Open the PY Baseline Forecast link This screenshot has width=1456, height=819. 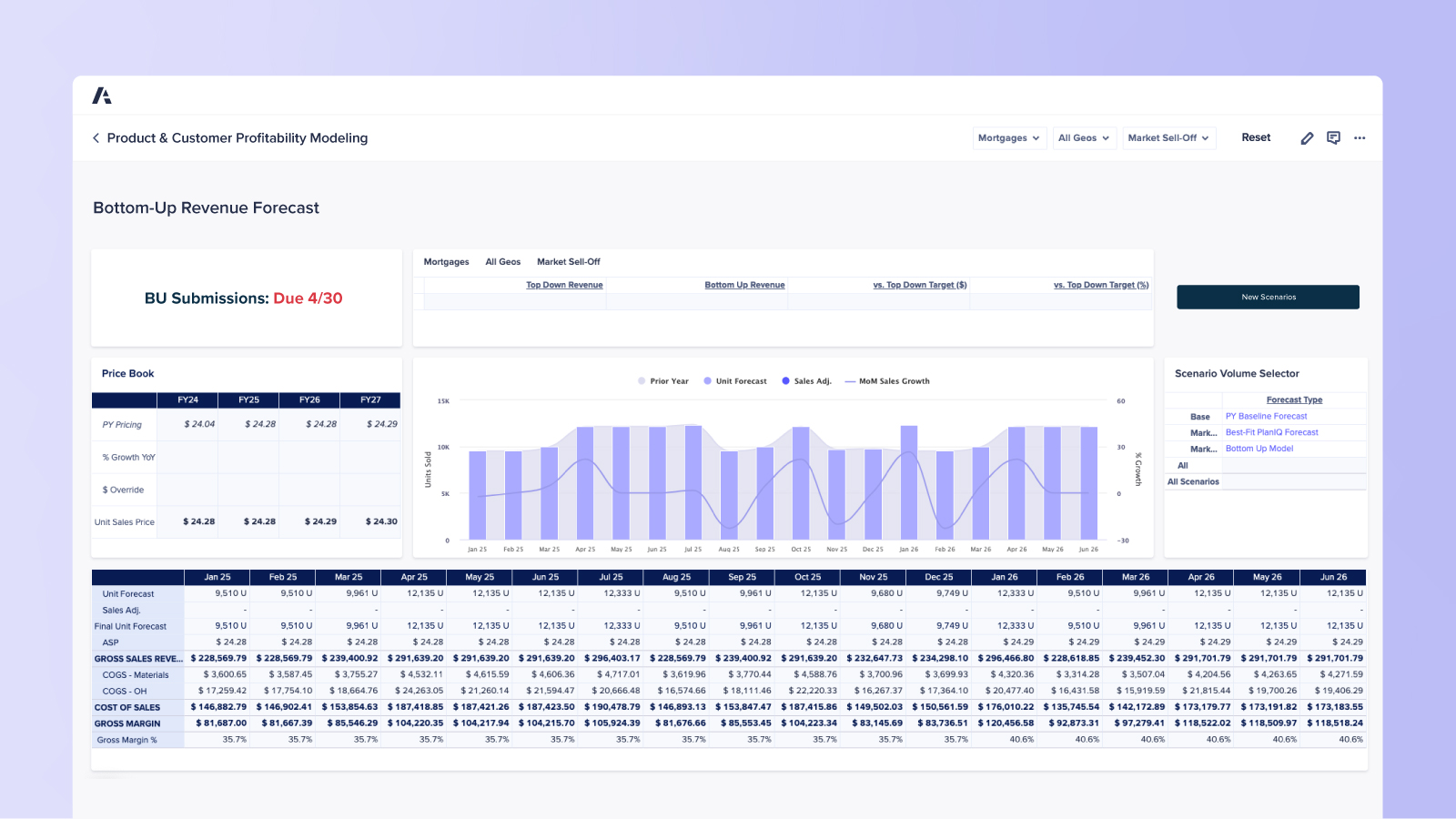coord(1266,416)
